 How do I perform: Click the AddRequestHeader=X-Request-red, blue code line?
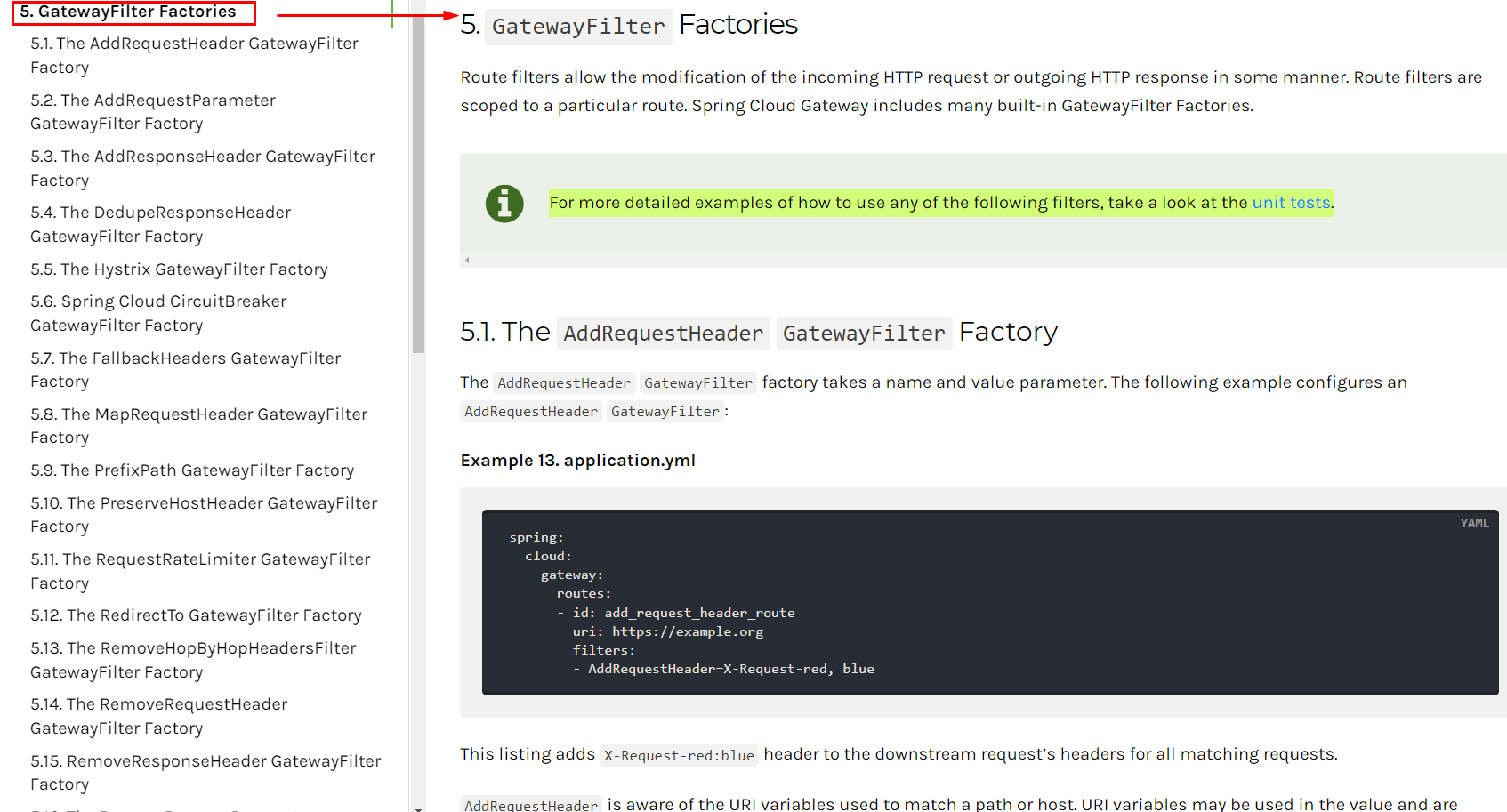[723, 669]
